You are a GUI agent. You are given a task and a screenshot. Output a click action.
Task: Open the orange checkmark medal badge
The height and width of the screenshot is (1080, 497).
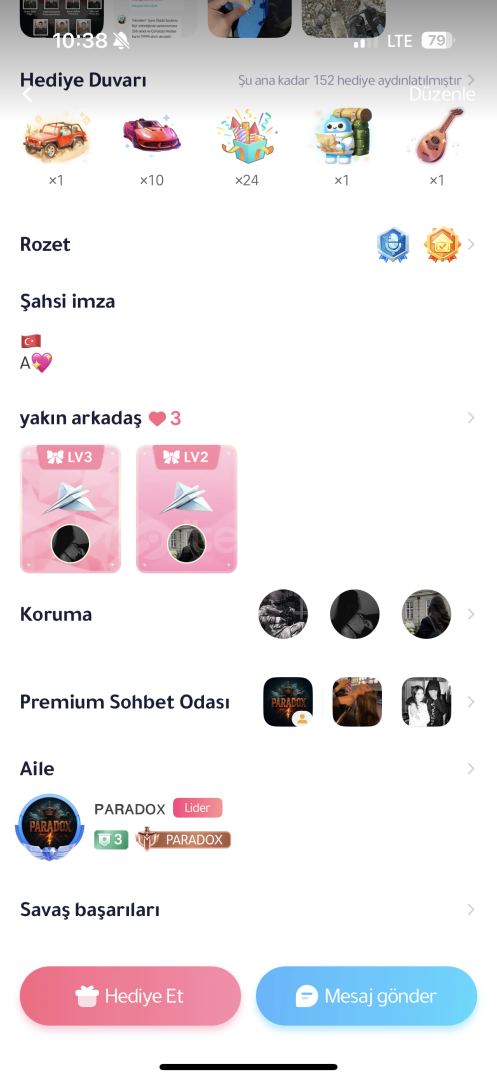(x=441, y=245)
